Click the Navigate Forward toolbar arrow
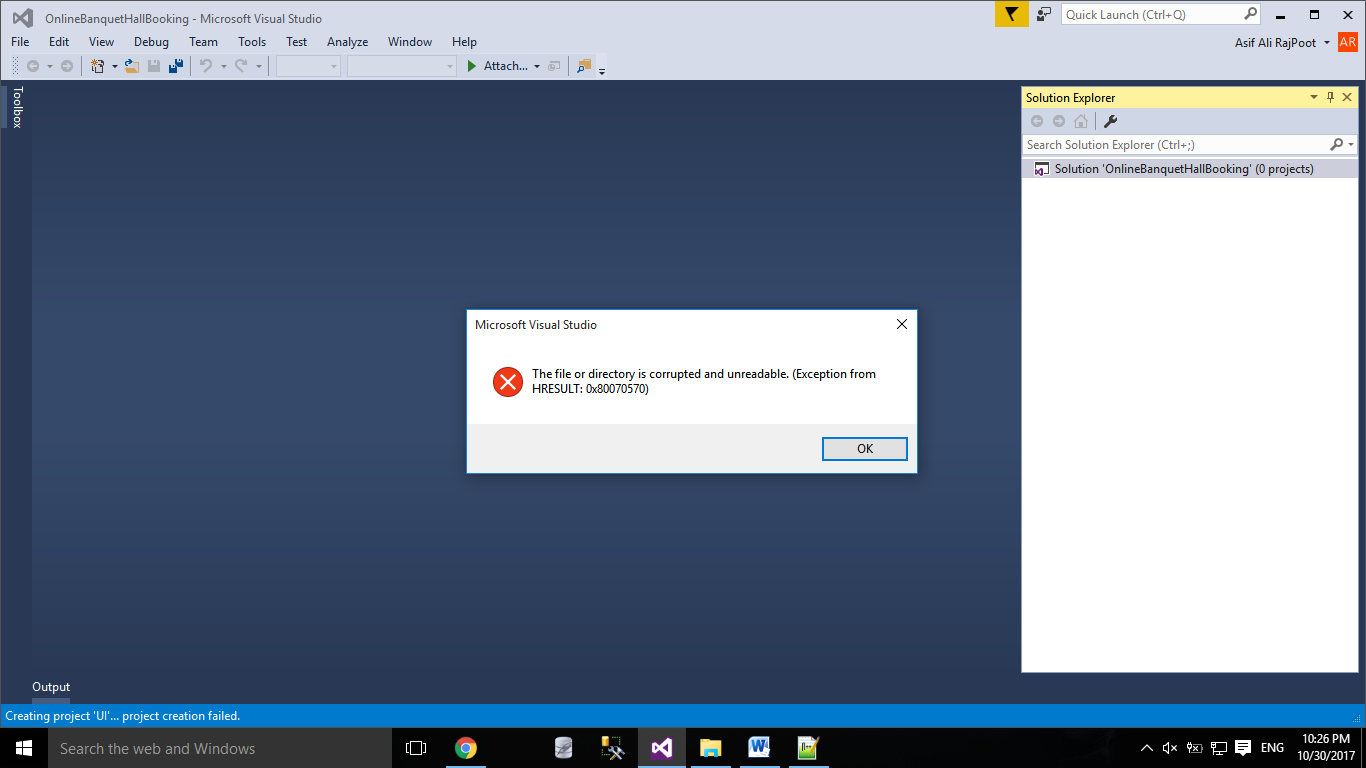The image size is (1366, 768). tap(67, 66)
